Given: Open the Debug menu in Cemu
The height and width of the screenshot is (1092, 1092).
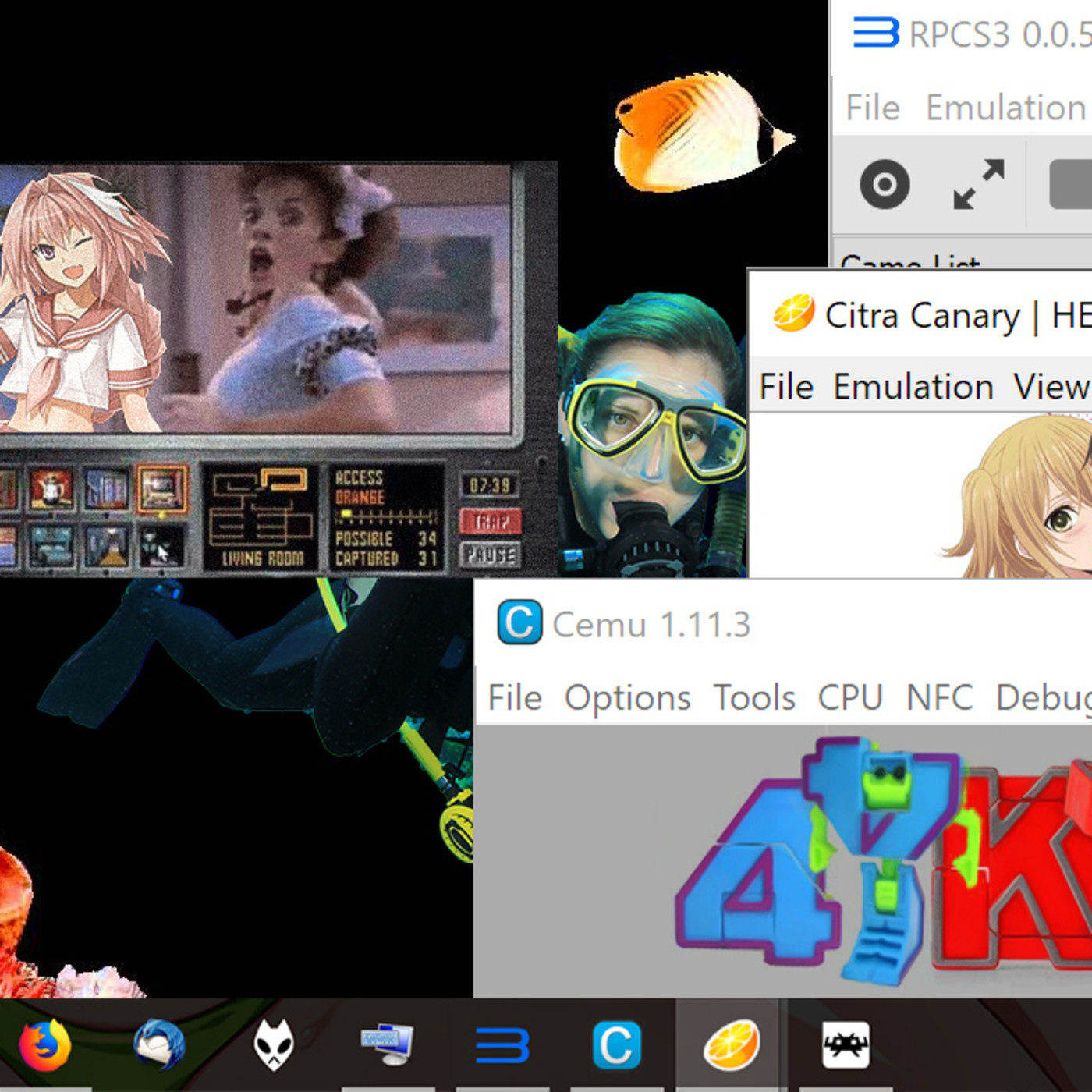Looking at the screenshot, I should coord(1044,697).
